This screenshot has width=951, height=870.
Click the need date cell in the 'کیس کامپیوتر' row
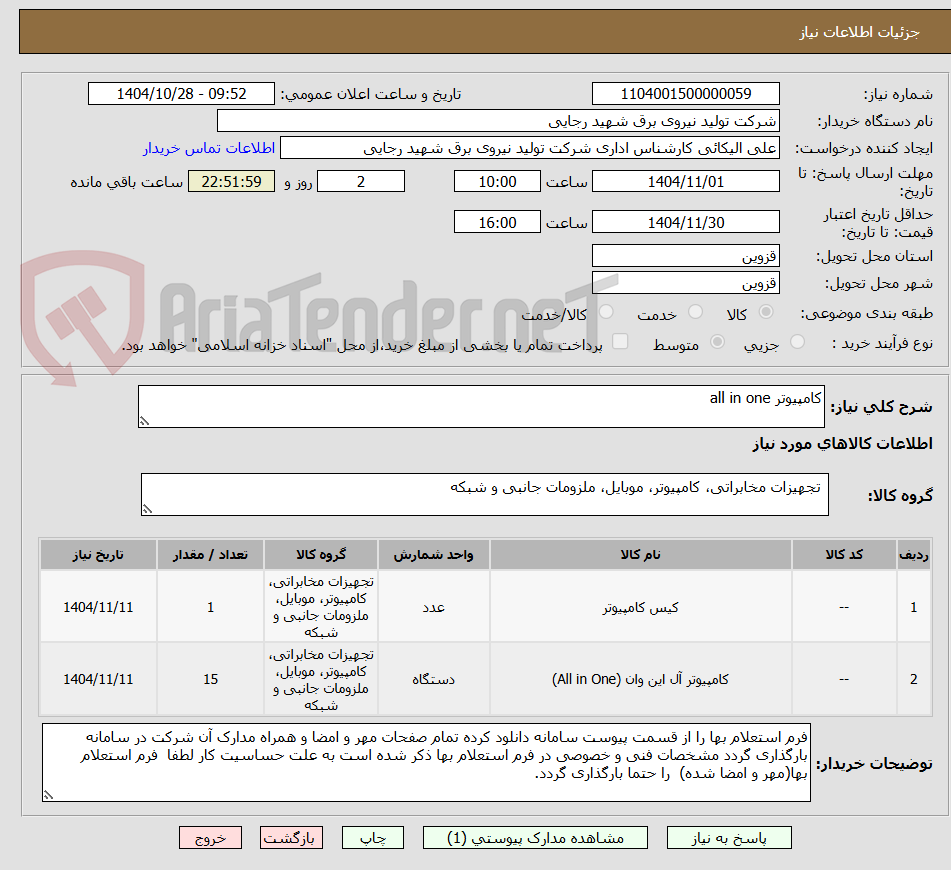[x=98, y=607]
